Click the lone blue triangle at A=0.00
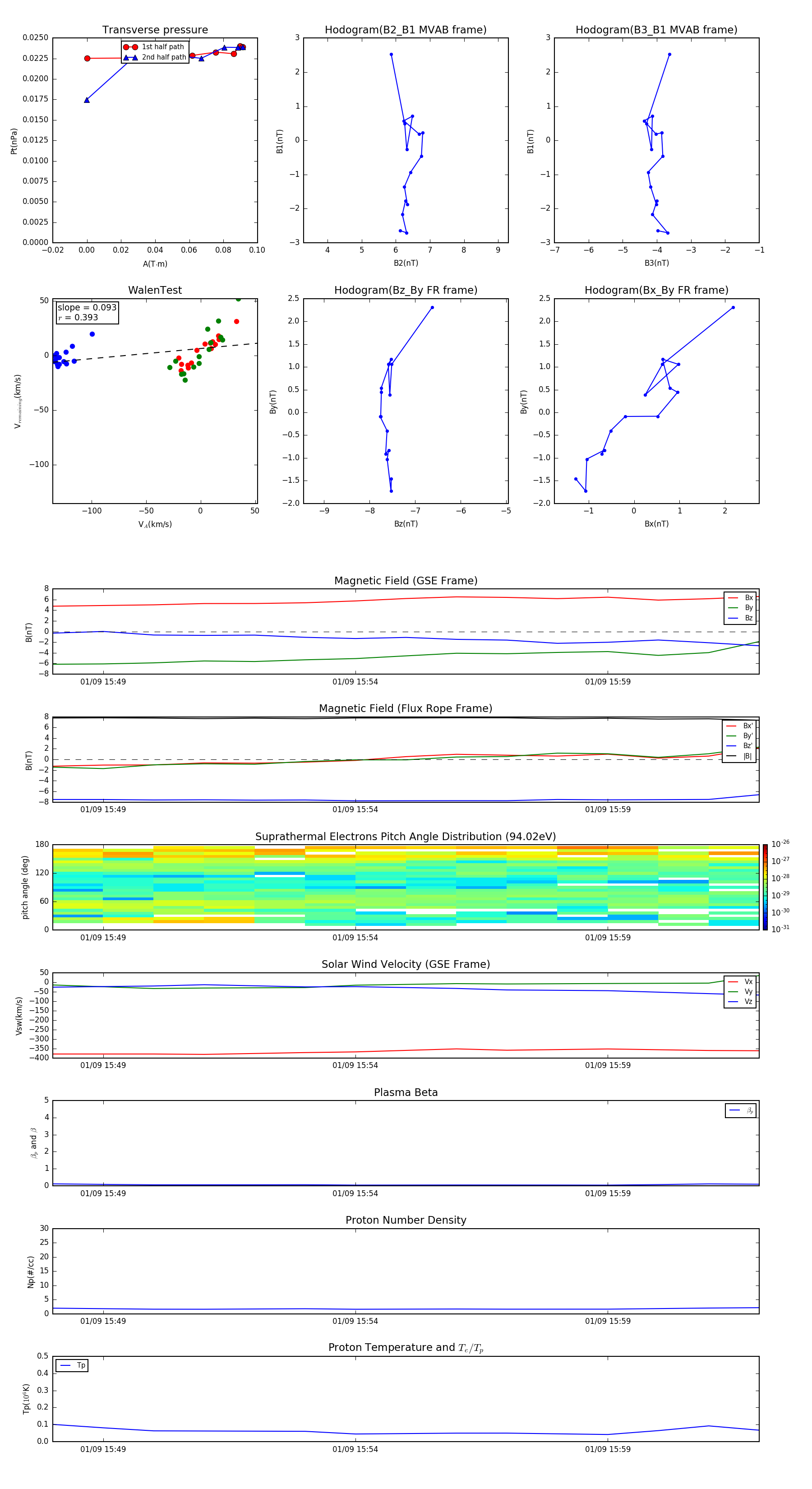812x1489 pixels. tap(87, 100)
